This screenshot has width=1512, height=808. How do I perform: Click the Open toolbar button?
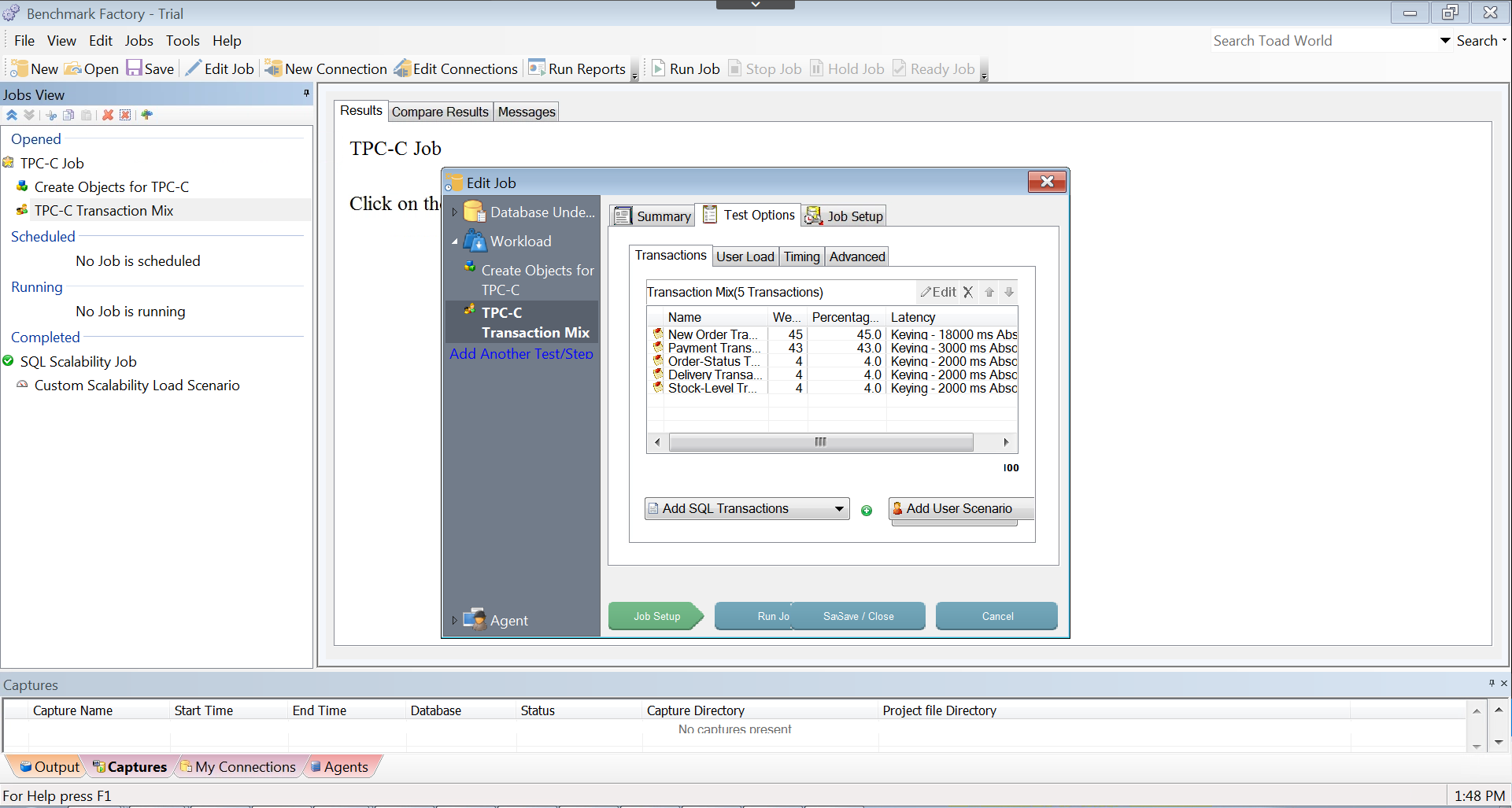pos(91,69)
